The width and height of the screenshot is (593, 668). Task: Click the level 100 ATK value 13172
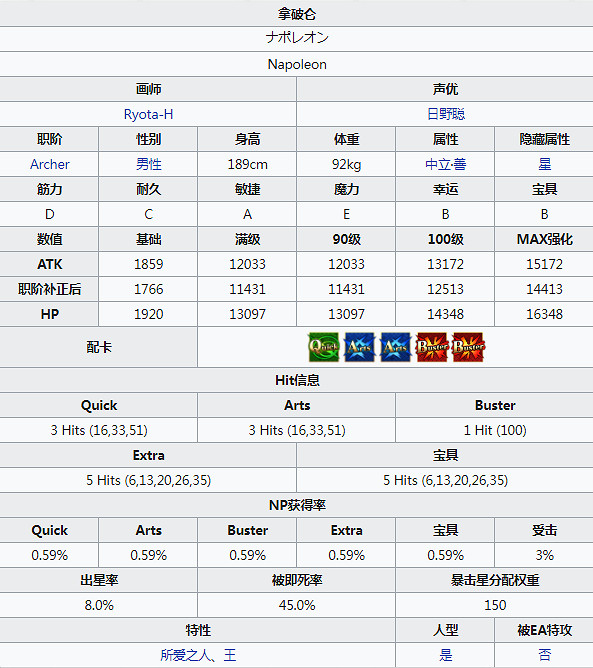446,264
